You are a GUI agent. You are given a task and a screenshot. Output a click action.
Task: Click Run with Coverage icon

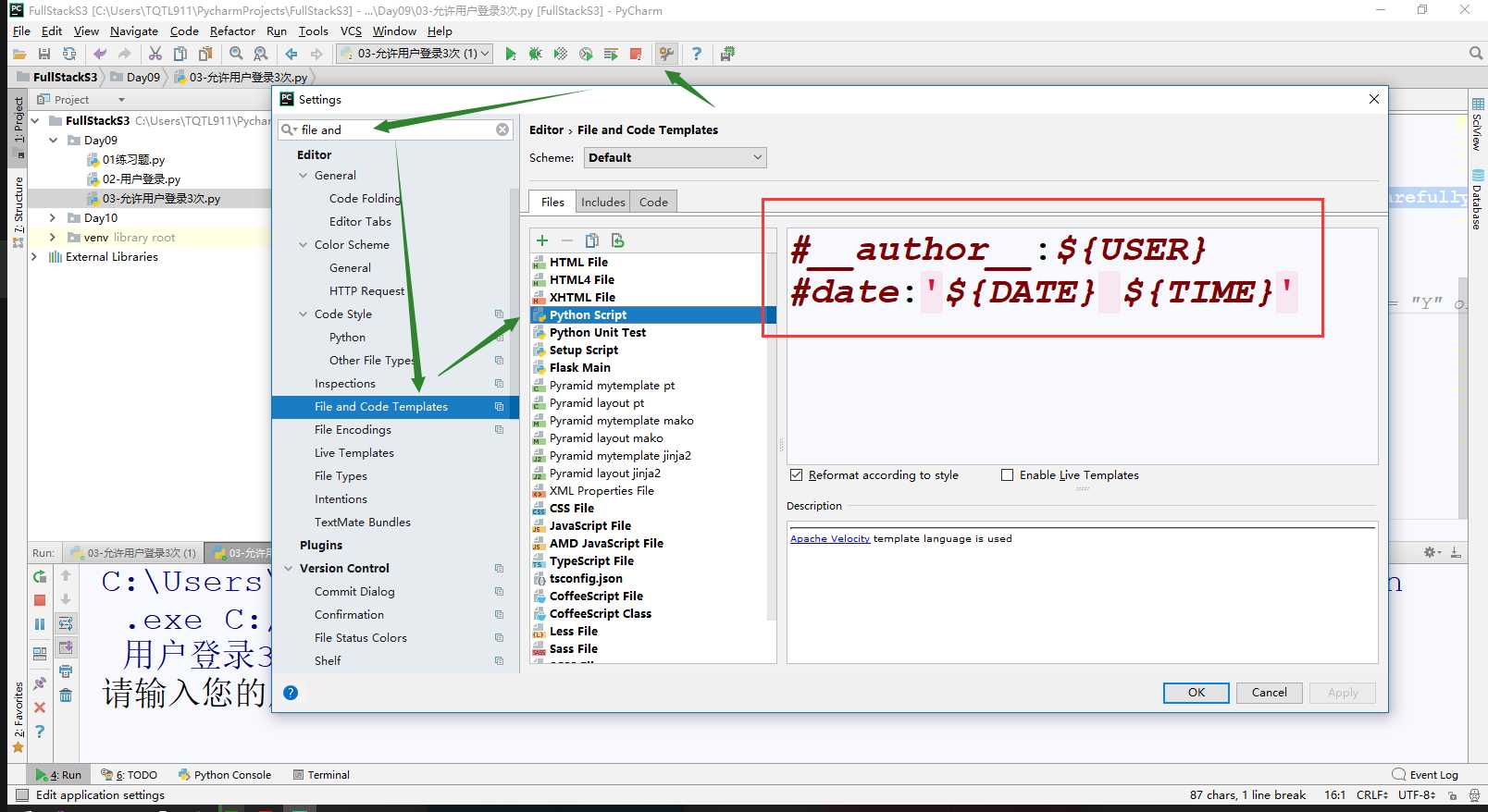coord(561,54)
